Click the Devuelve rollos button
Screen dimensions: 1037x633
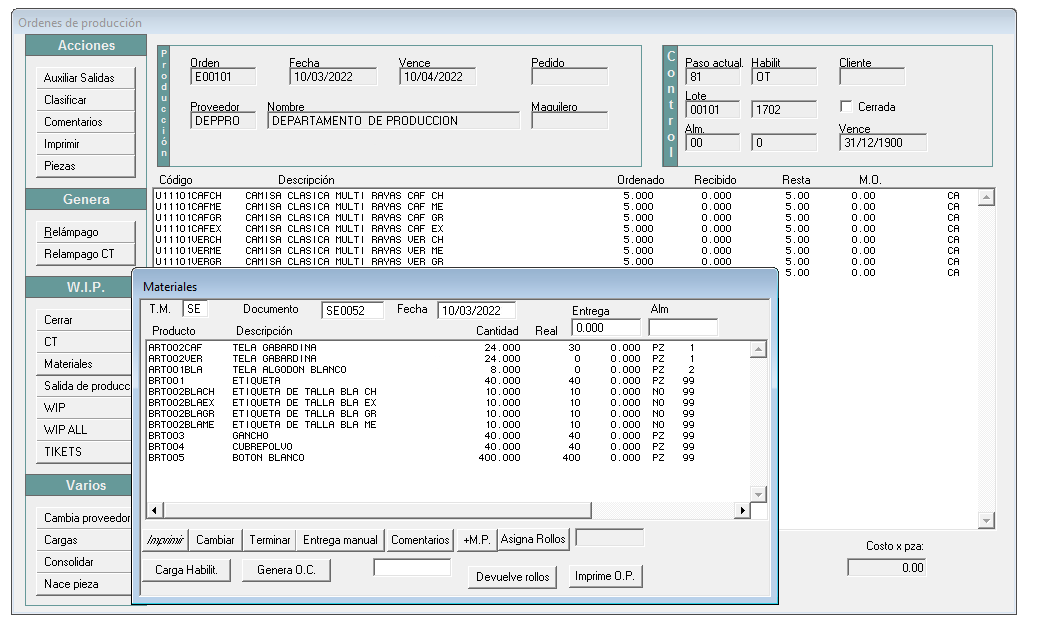(x=513, y=577)
